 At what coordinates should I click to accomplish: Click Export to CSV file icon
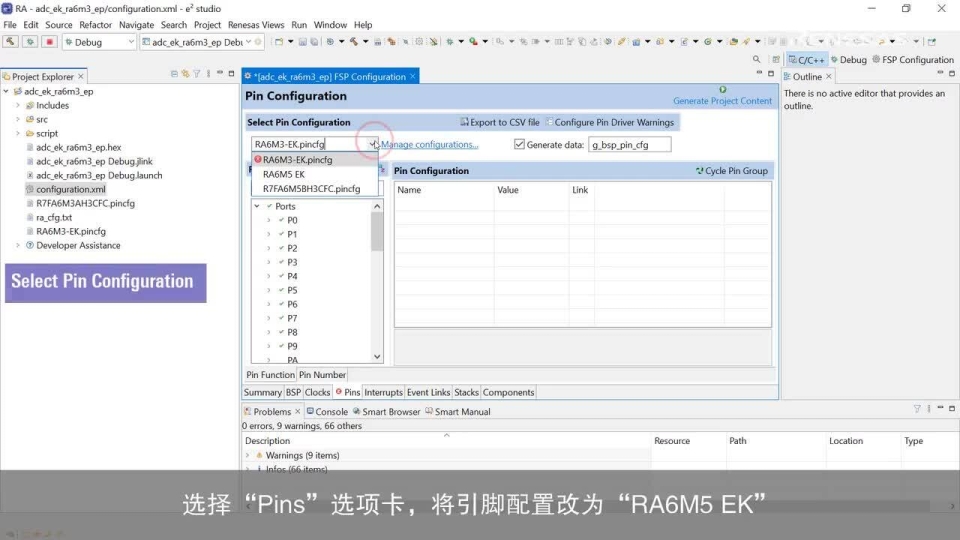465,122
